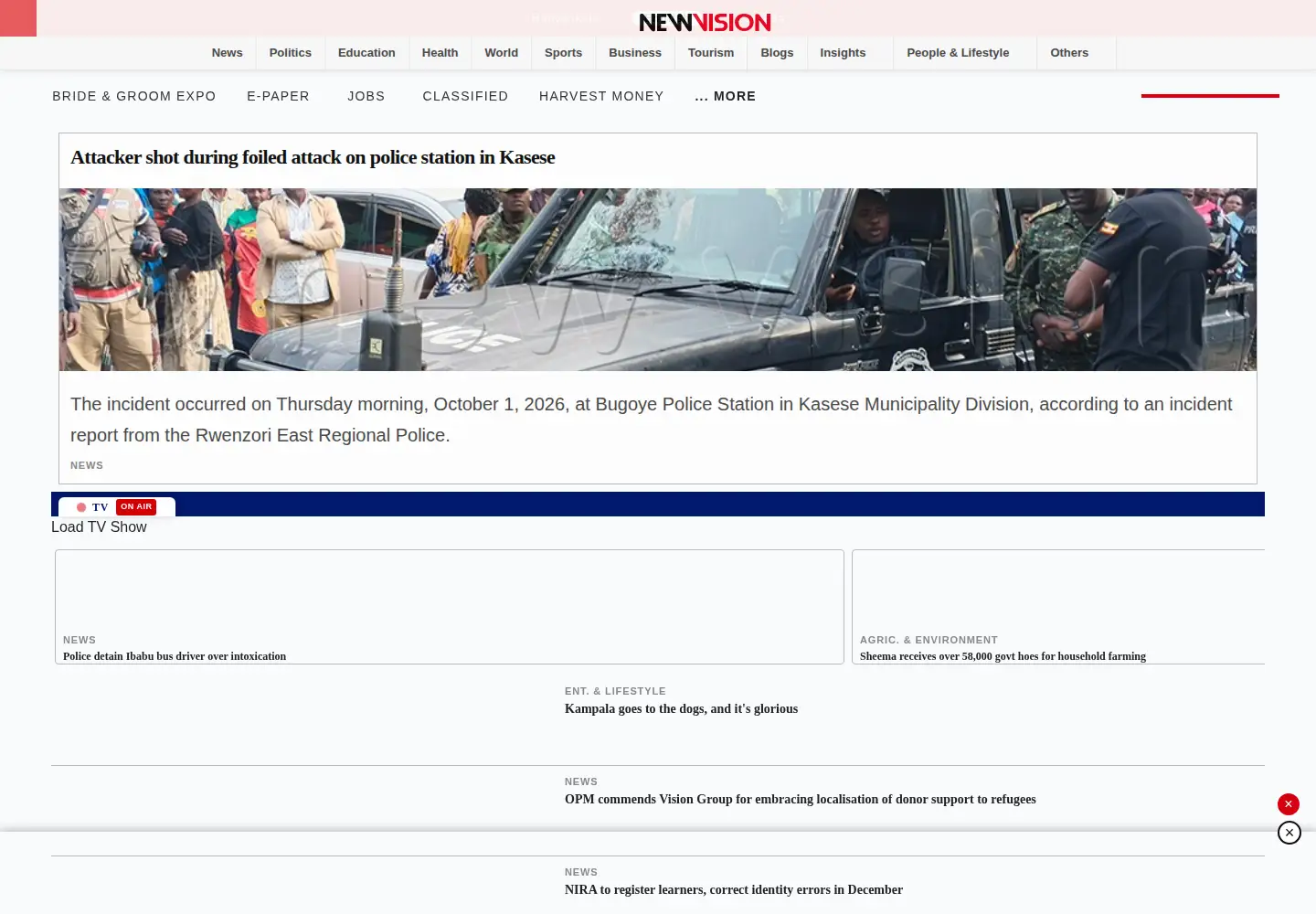The image size is (1316, 914).
Task: Select the World section
Action: tap(502, 53)
